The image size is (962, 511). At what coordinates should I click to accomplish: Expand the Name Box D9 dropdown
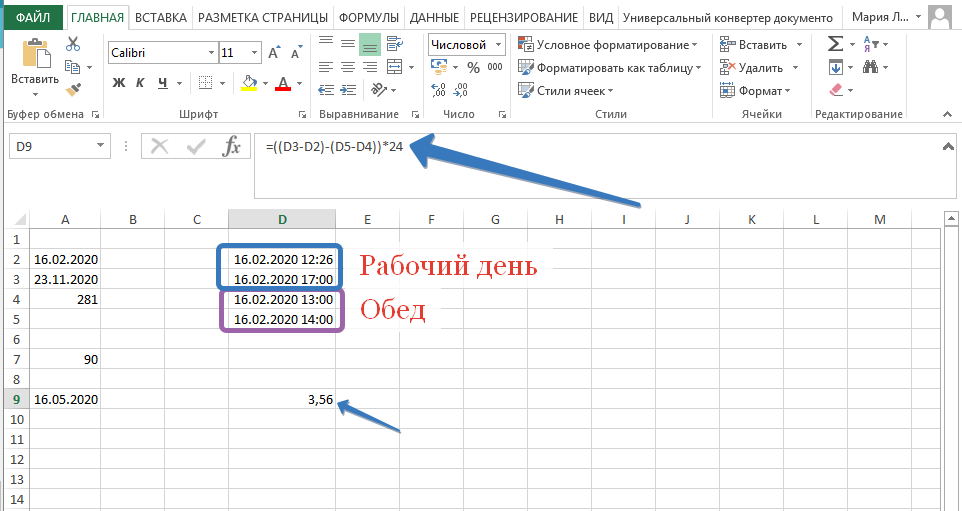(x=101, y=146)
